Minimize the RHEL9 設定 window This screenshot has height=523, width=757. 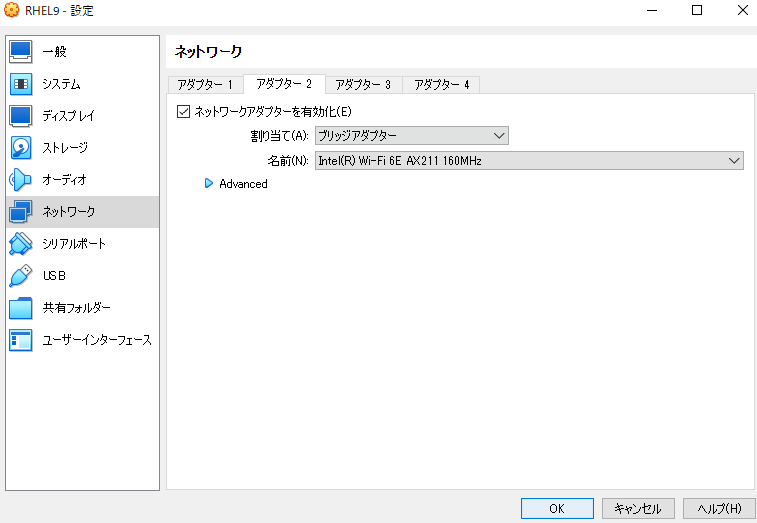tap(652, 10)
